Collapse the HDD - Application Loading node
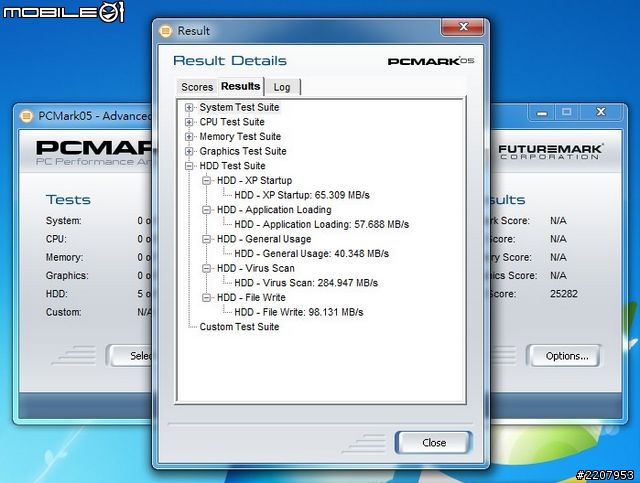Image resolution: width=640 pixels, height=483 pixels. click(x=207, y=210)
